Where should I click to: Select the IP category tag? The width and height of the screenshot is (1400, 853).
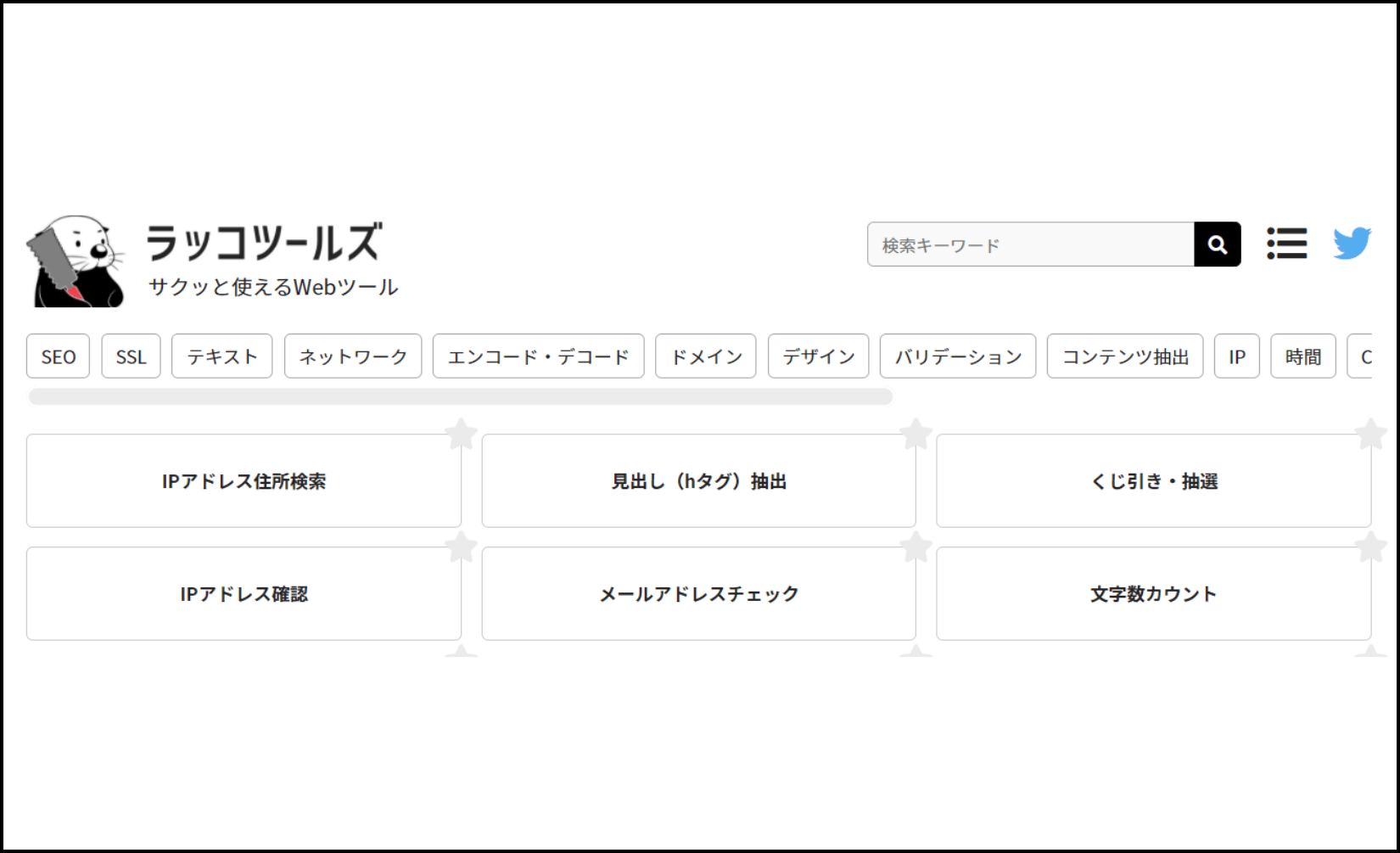click(1237, 356)
